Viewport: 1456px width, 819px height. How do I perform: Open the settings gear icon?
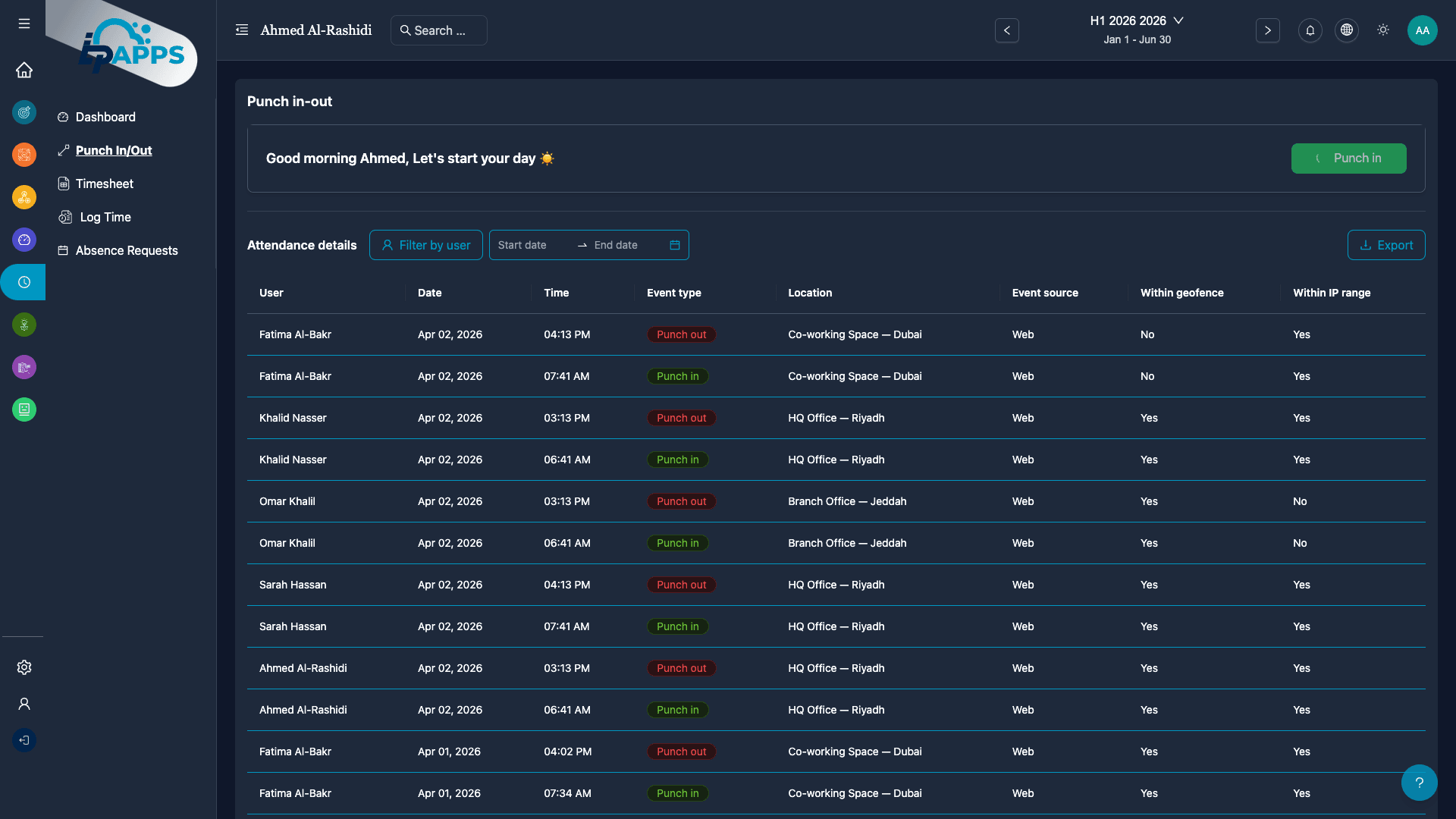pyautogui.click(x=24, y=667)
